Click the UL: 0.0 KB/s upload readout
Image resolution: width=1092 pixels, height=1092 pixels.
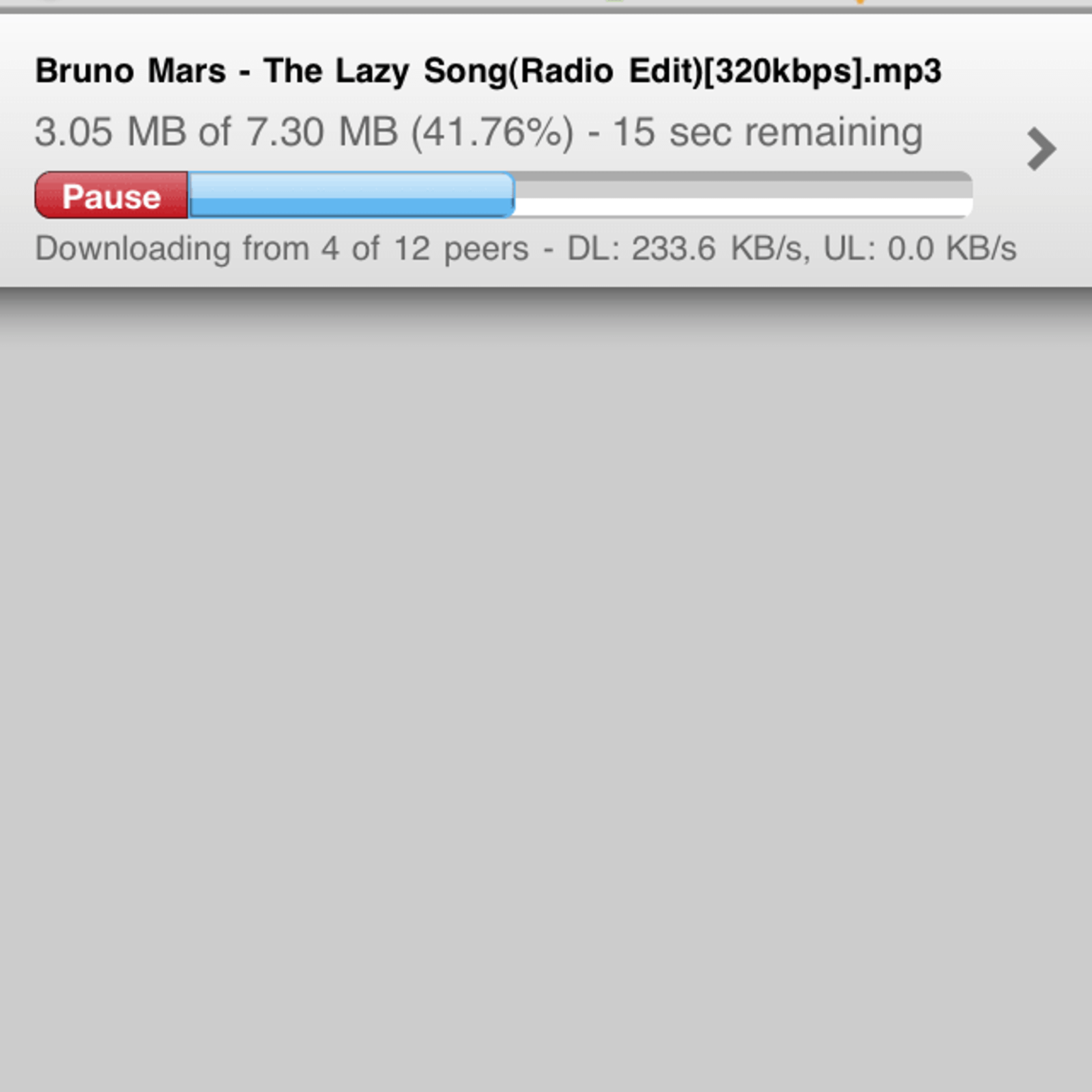point(920,249)
